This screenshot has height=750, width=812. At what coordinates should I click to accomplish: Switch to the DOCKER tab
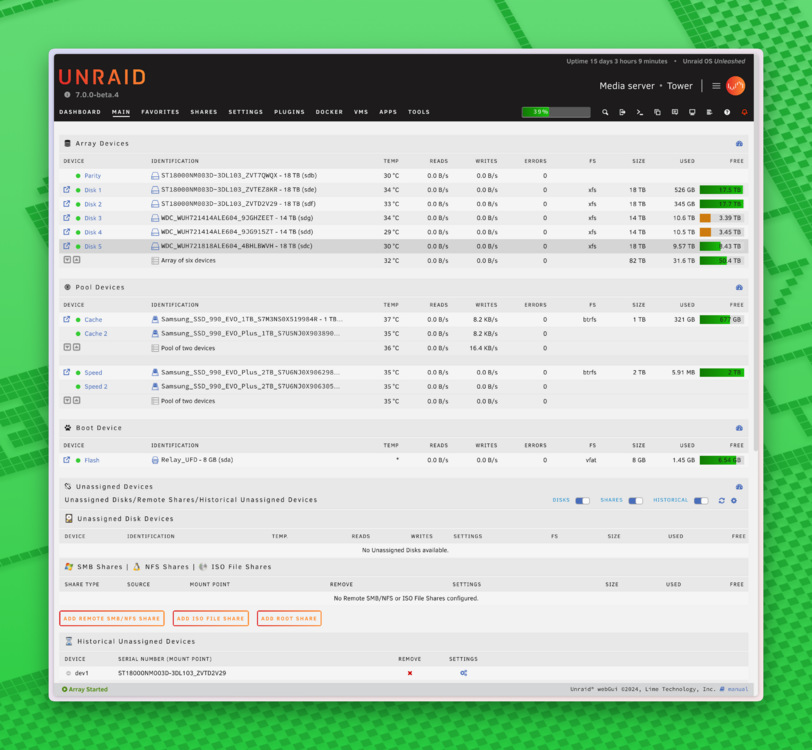tap(329, 112)
